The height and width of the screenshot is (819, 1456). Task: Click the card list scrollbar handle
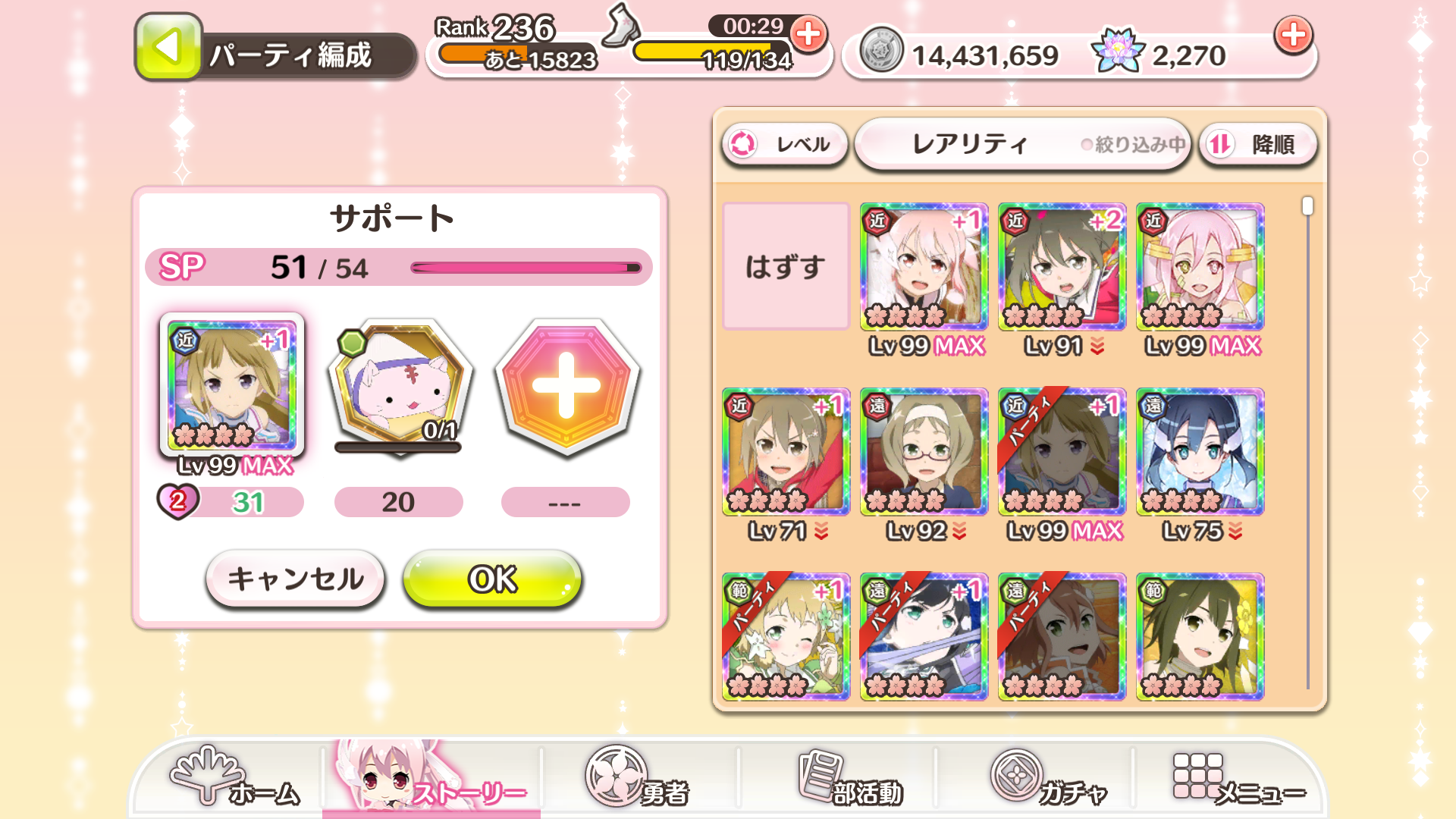click(1307, 206)
